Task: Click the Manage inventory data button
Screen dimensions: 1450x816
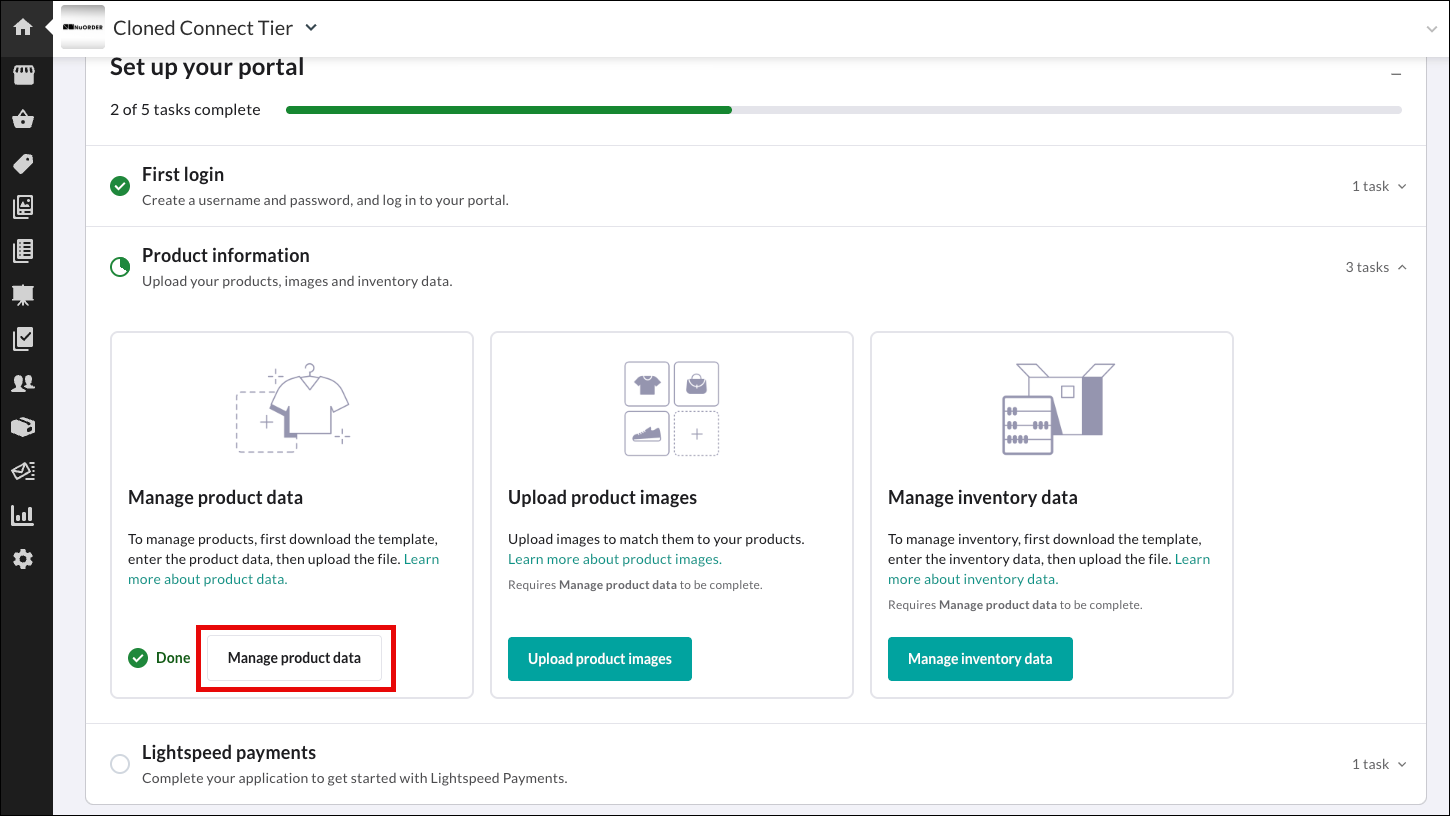Action: pos(980,659)
